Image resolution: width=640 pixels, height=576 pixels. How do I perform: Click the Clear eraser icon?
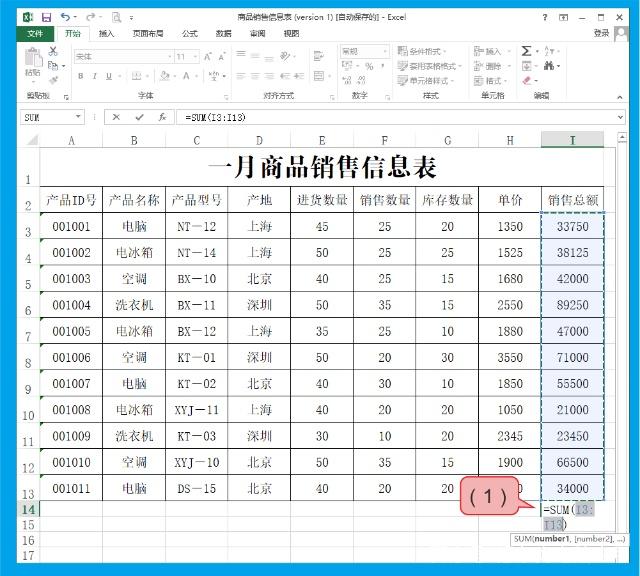pyautogui.click(x=527, y=80)
